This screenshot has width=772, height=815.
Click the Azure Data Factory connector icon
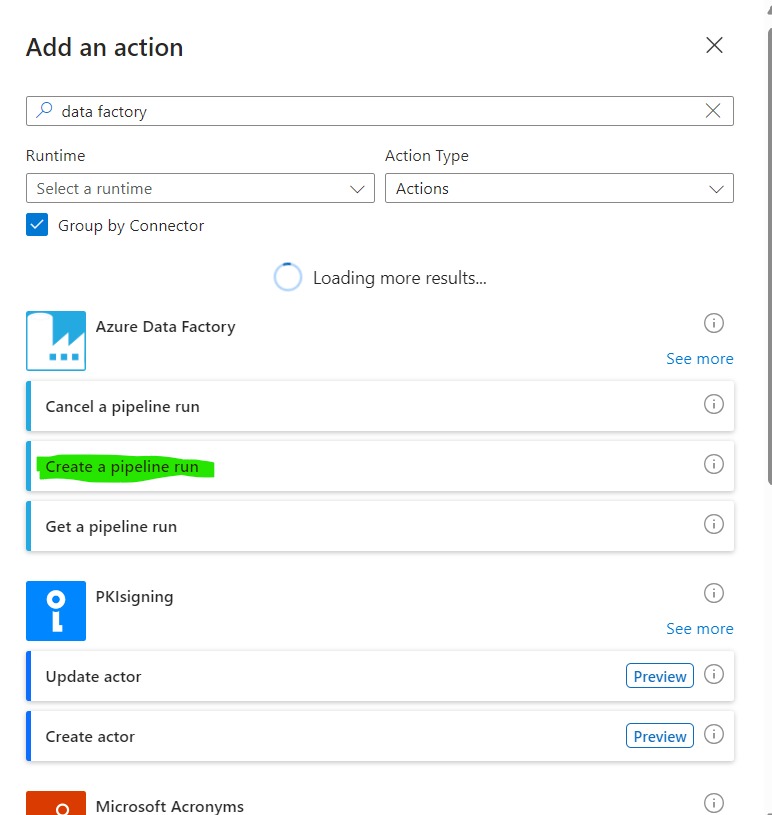56,341
